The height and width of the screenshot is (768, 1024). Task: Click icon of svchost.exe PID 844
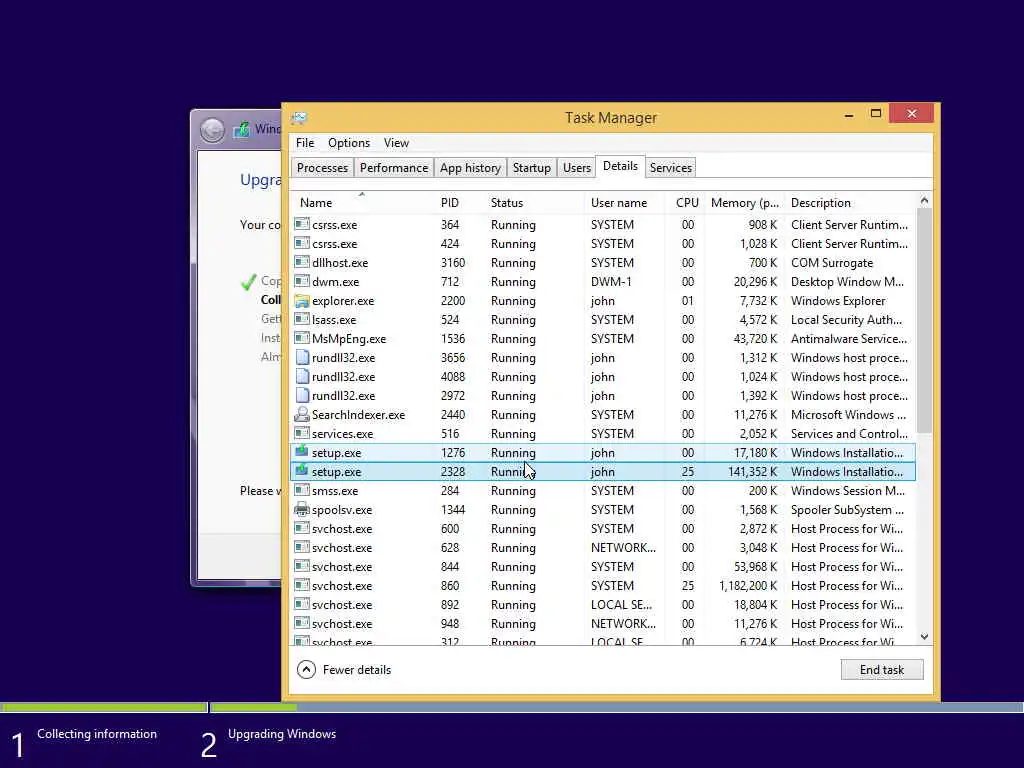coord(302,566)
